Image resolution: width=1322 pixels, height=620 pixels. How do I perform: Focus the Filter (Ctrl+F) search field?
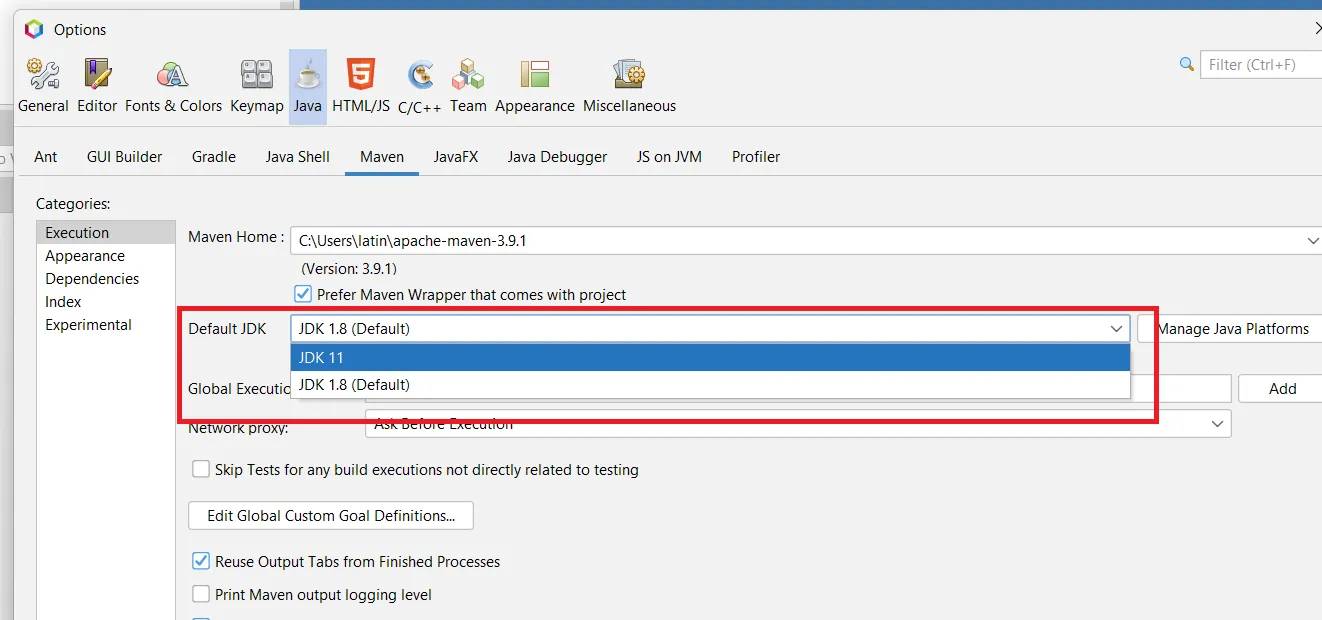click(1261, 64)
